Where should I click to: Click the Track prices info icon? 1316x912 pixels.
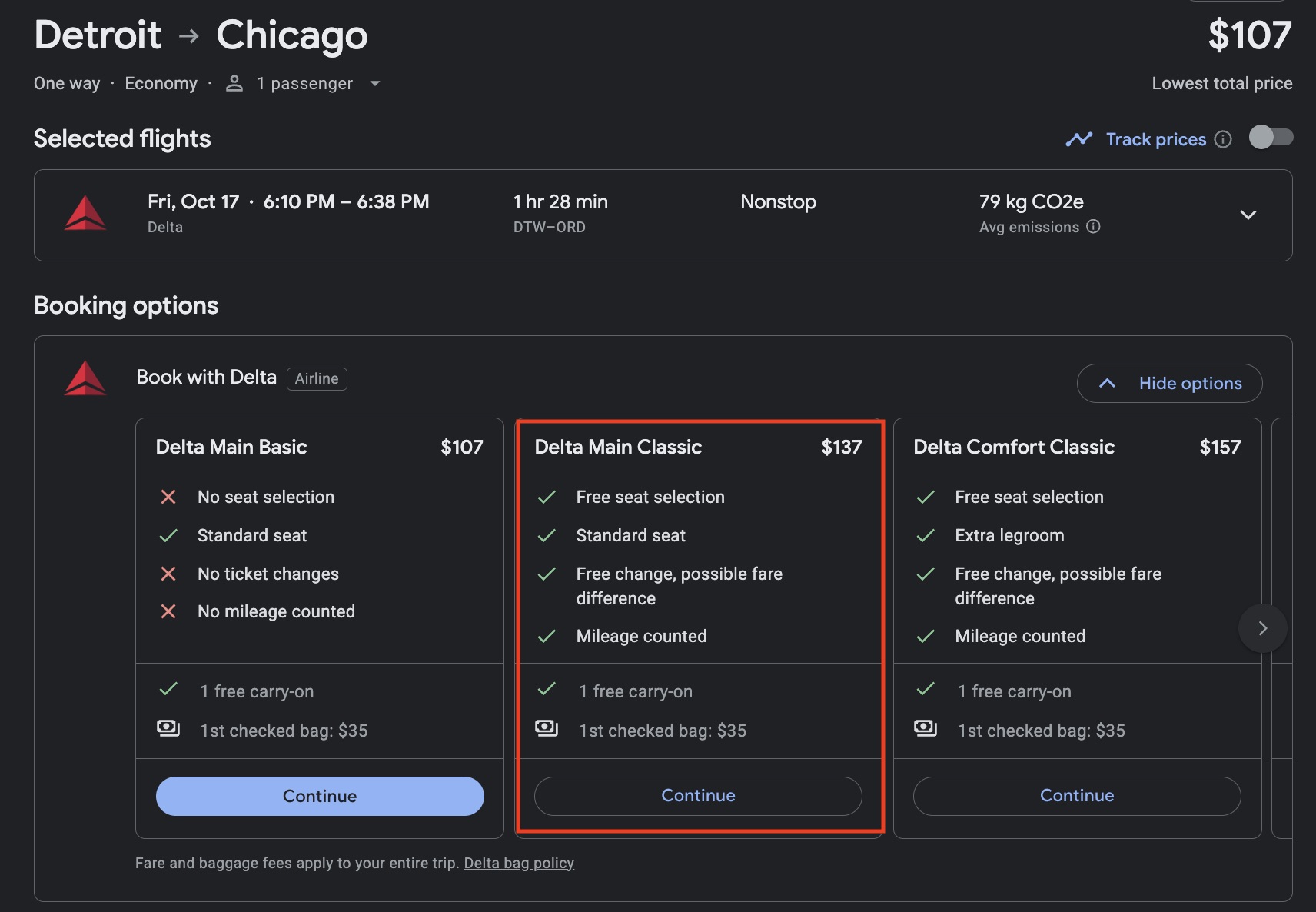(1223, 139)
